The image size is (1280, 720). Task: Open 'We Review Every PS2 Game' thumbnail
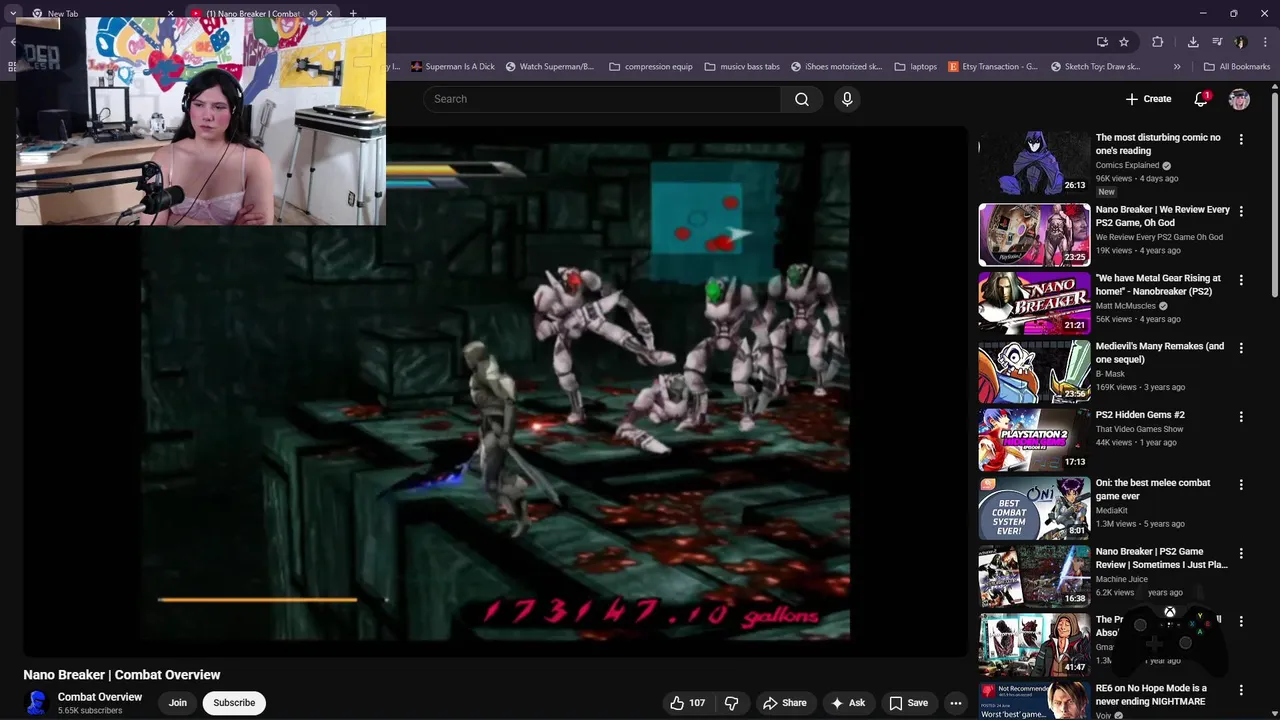pyautogui.click(x=1034, y=234)
